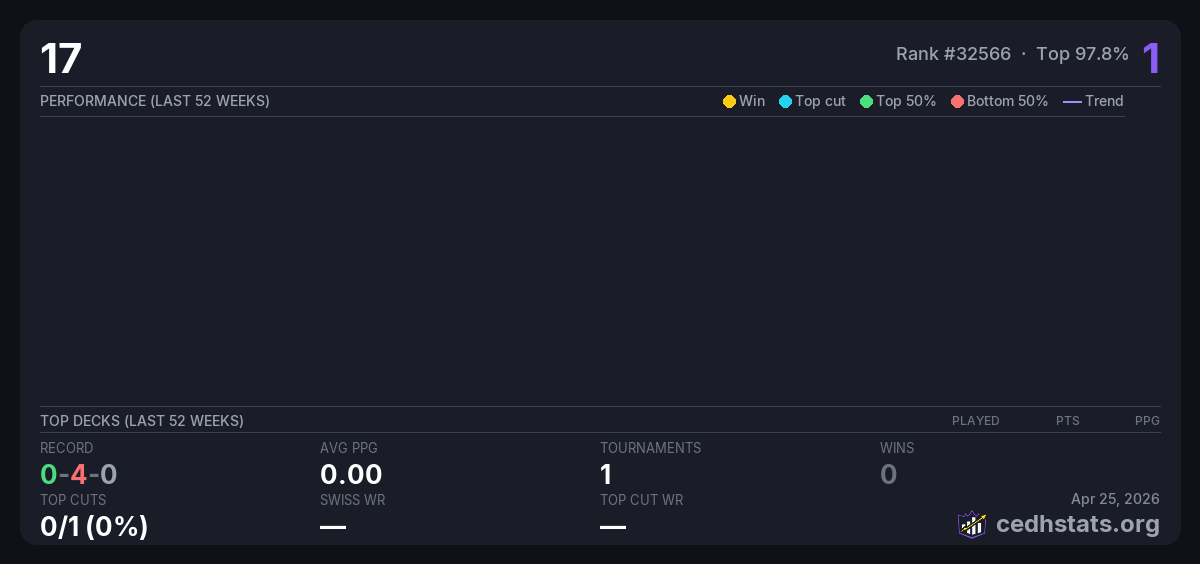This screenshot has height=564, width=1200.
Task: Select the Performance (Last 52 Weeks) heading
Action: click(x=155, y=101)
